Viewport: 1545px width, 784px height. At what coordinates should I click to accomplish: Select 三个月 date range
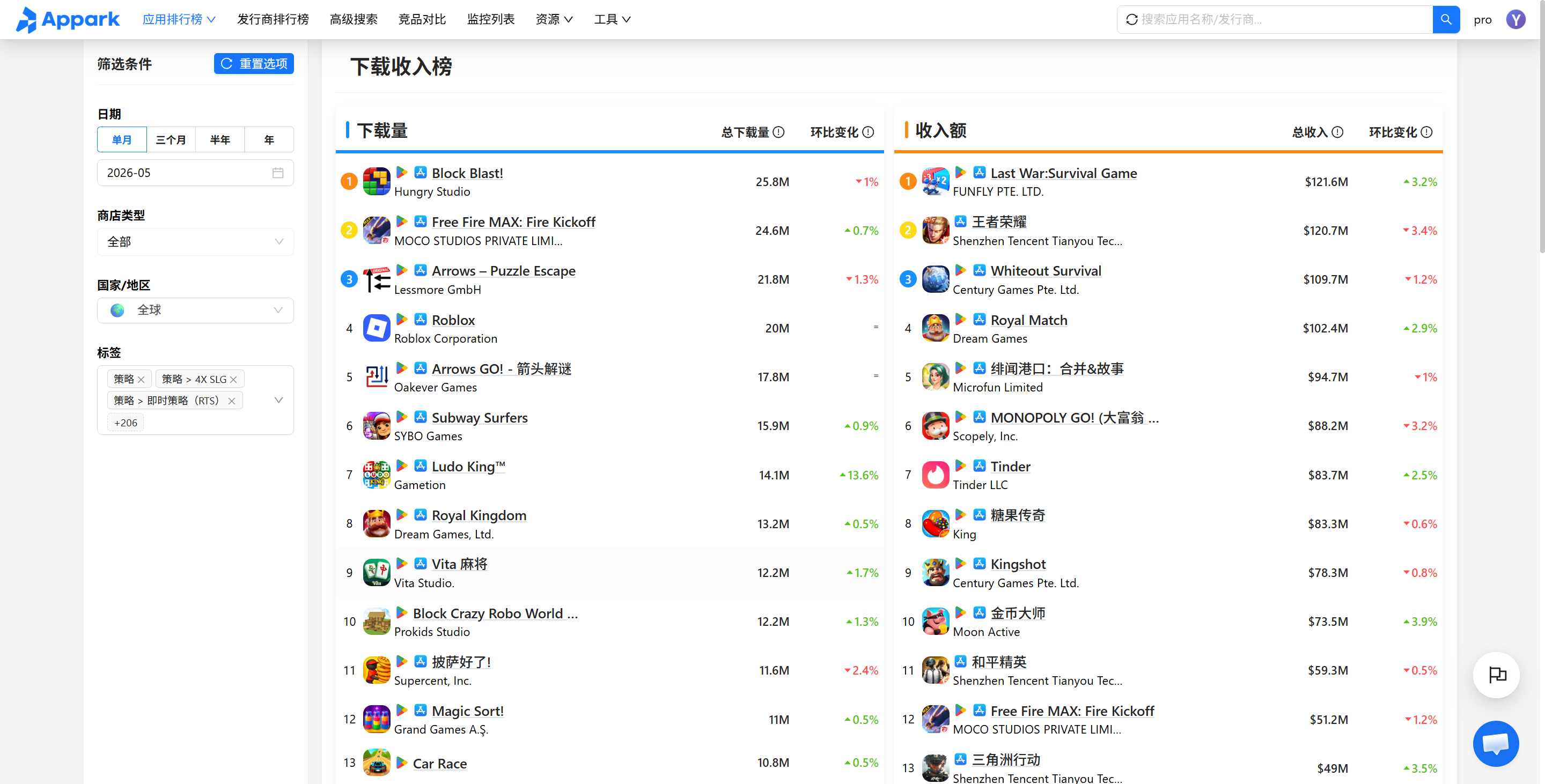point(171,139)
